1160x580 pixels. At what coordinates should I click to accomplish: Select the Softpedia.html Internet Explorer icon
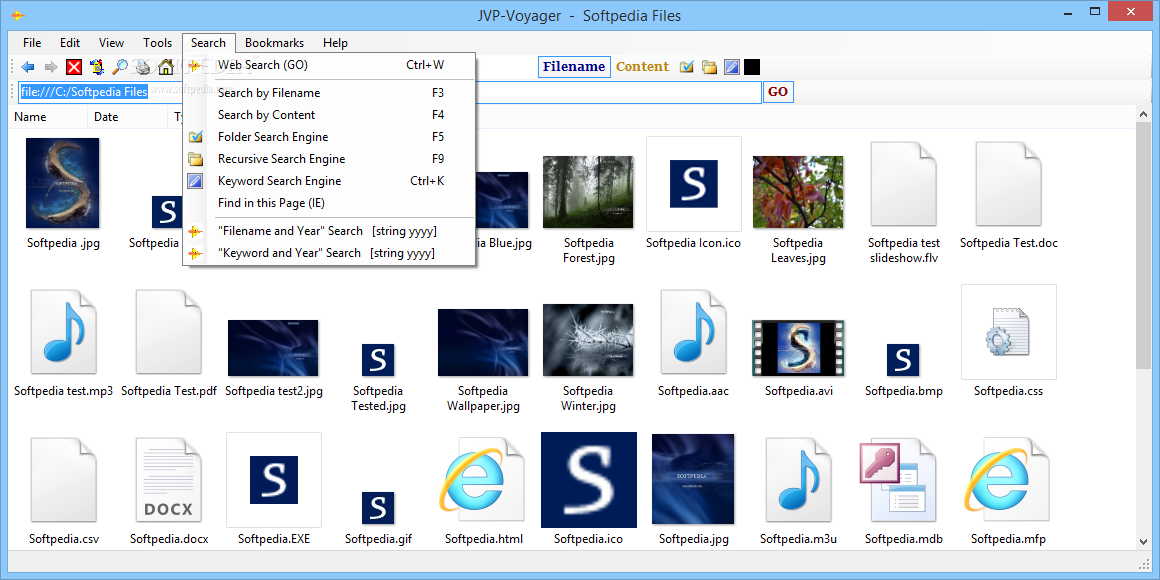483,479
